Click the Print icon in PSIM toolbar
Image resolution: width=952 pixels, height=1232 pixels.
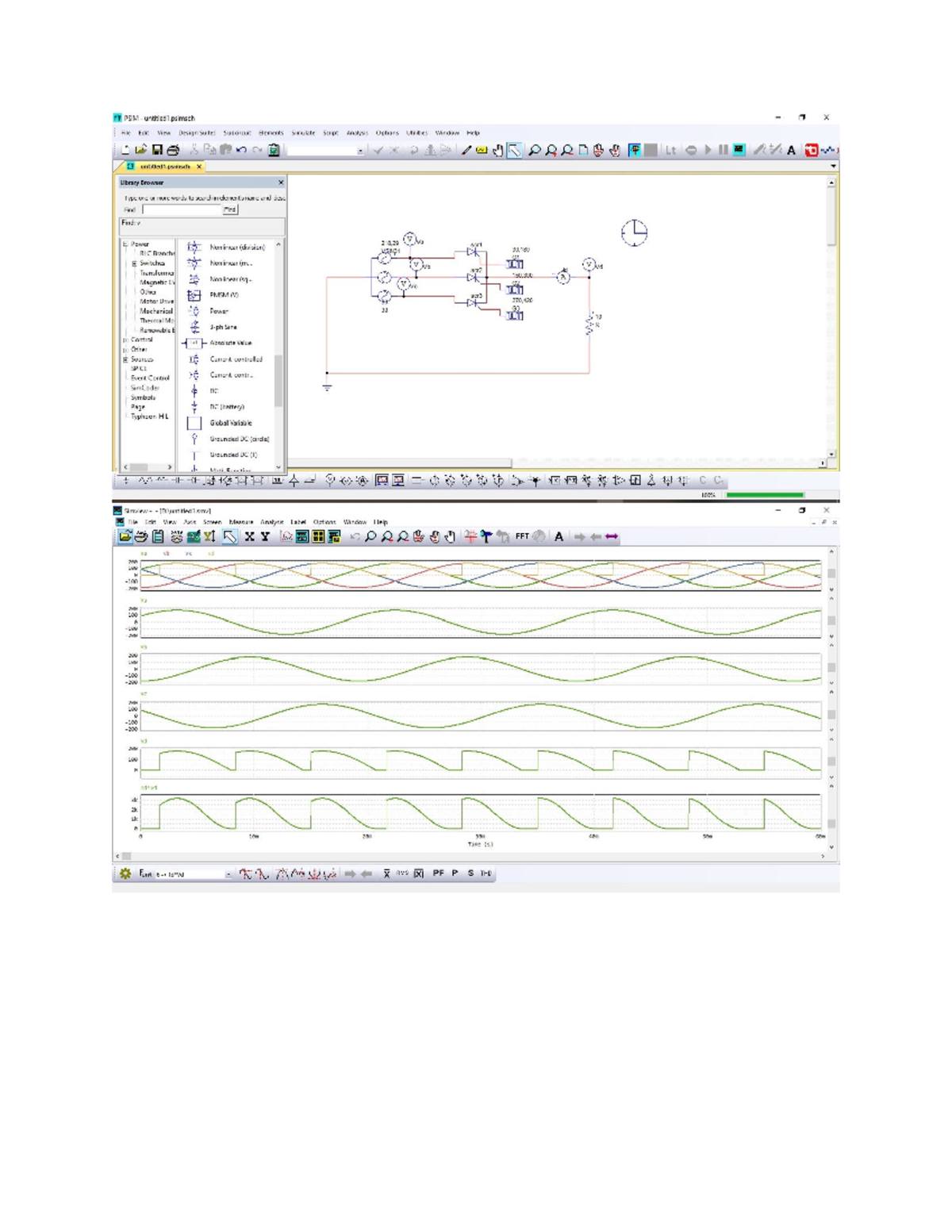tap(173, 150)
